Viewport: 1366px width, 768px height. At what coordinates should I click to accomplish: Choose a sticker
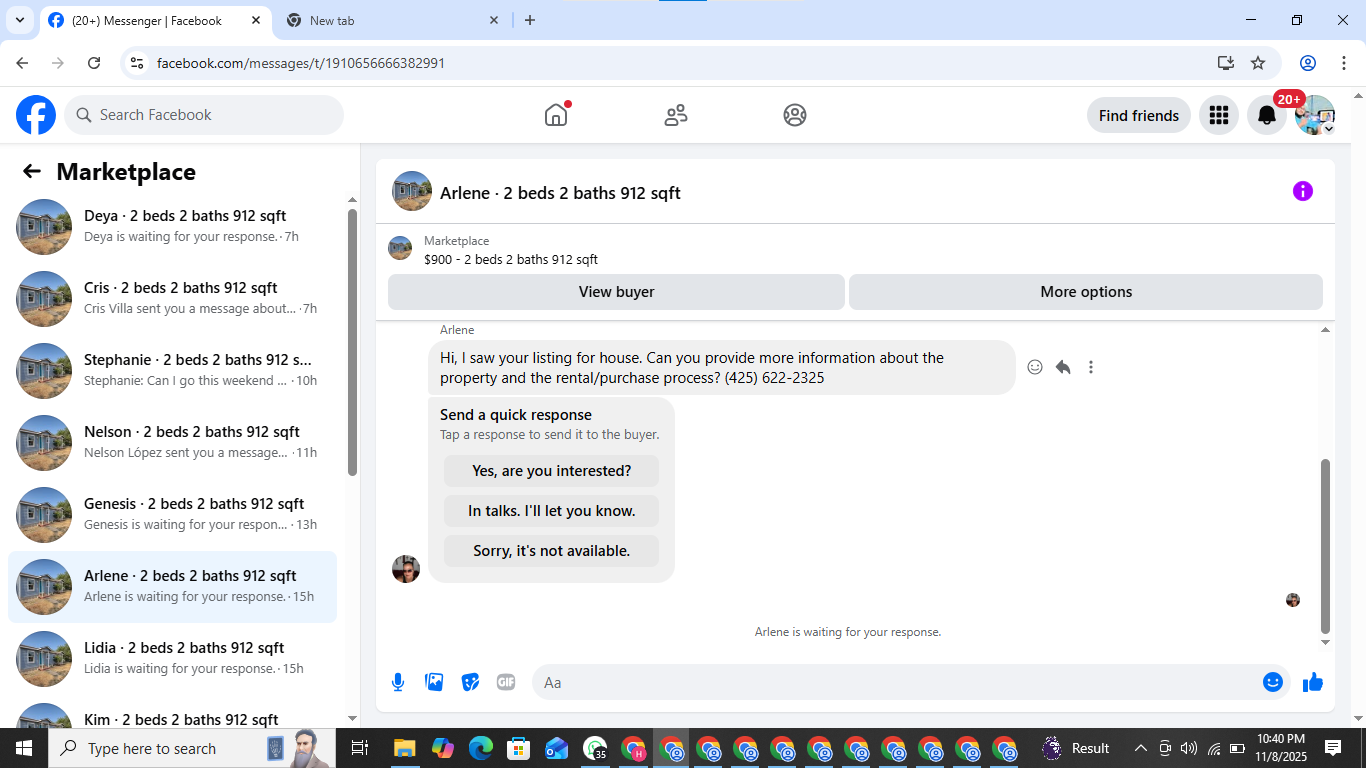pos(470,682)
